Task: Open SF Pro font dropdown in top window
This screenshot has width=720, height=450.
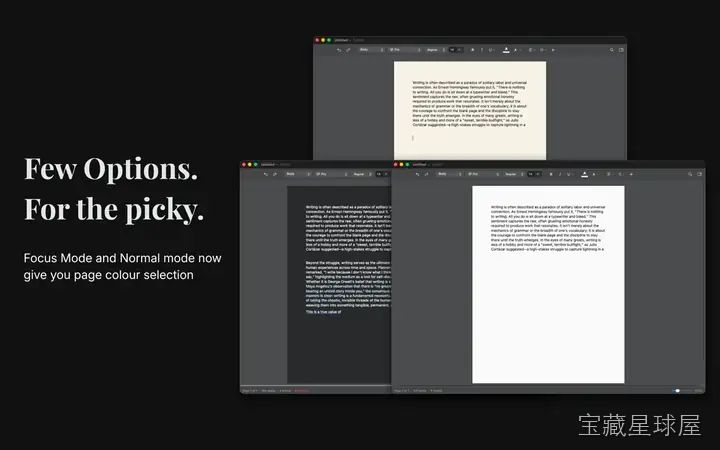Action: pos(405,50)
